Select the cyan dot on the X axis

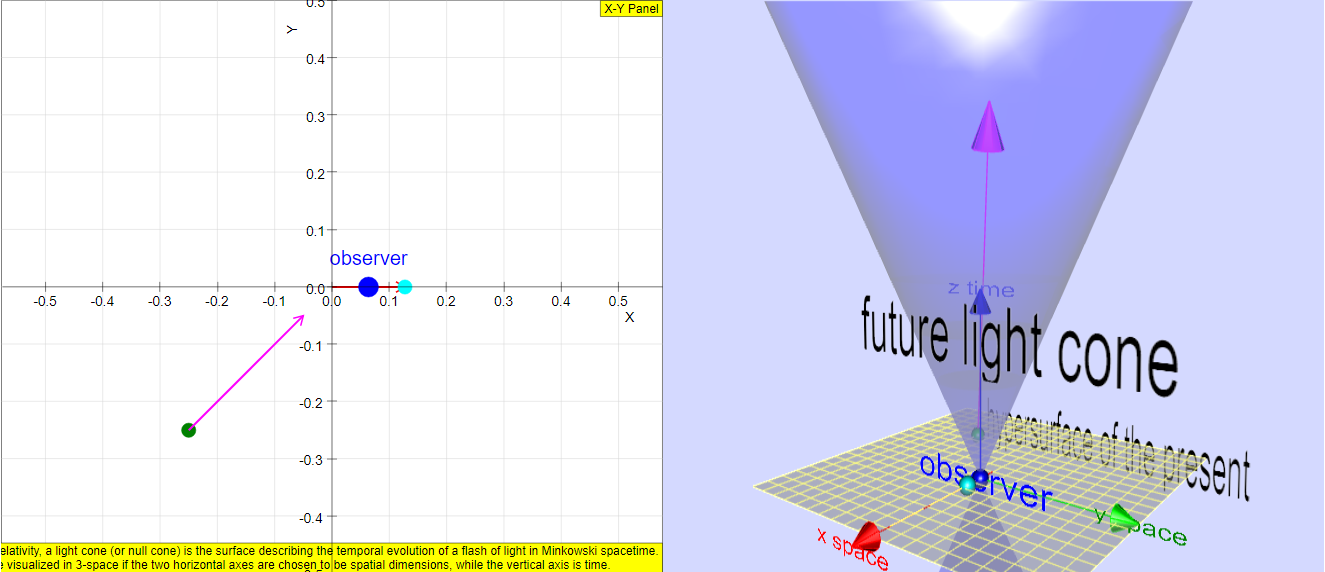tap(404, 287)
